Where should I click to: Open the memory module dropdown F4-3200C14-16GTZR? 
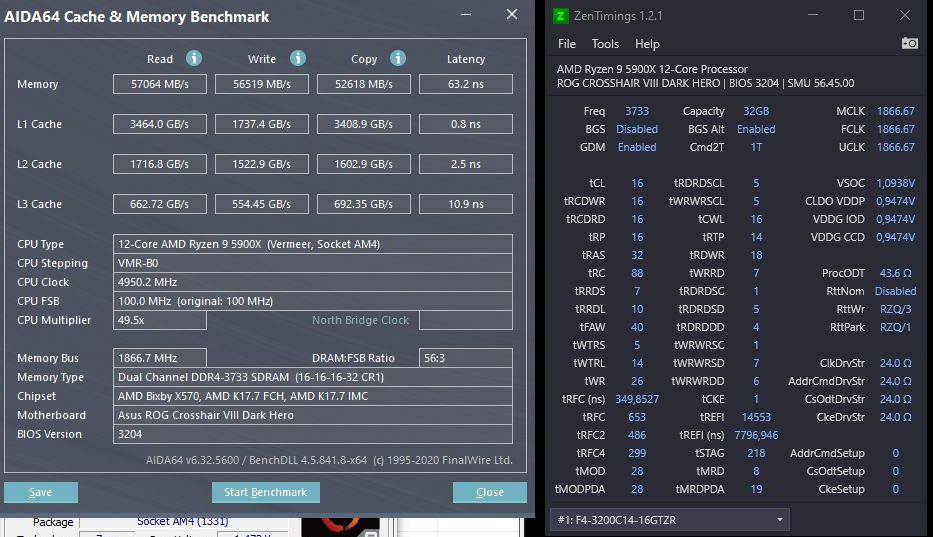coord(669,520)
